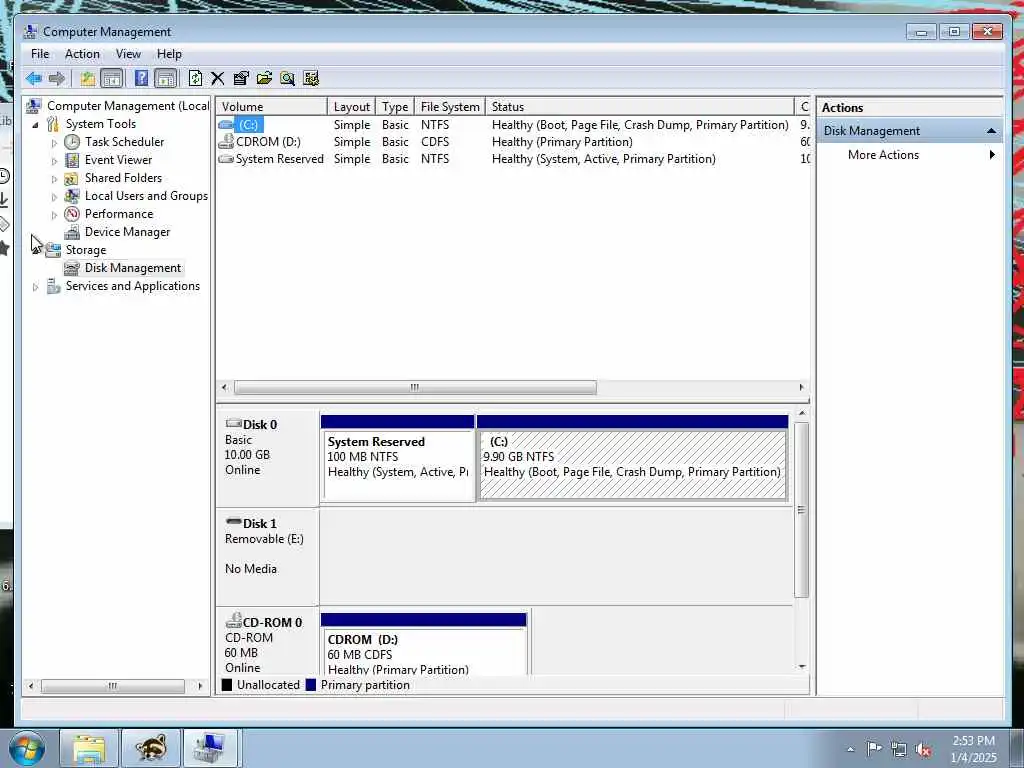Open the Help menu
1024x768 pixels.
pyautogui.click(x=169, y=54)
